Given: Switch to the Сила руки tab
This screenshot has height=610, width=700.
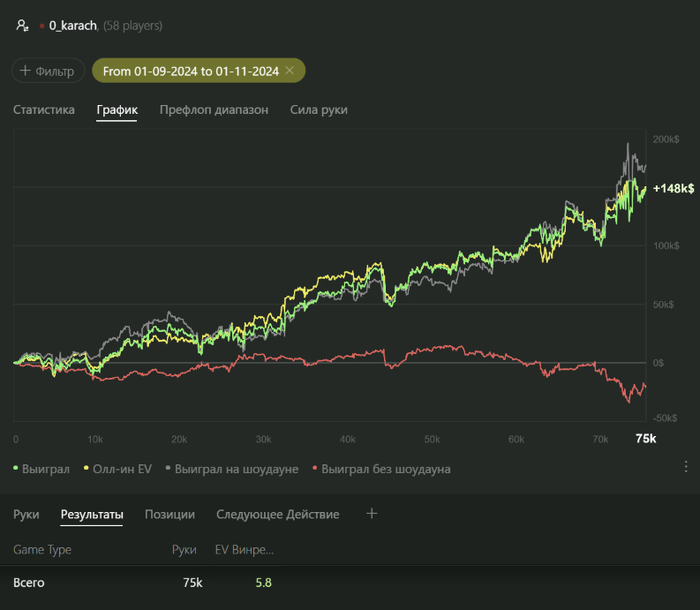Looking at the screenshot, I should pos(319,110).
